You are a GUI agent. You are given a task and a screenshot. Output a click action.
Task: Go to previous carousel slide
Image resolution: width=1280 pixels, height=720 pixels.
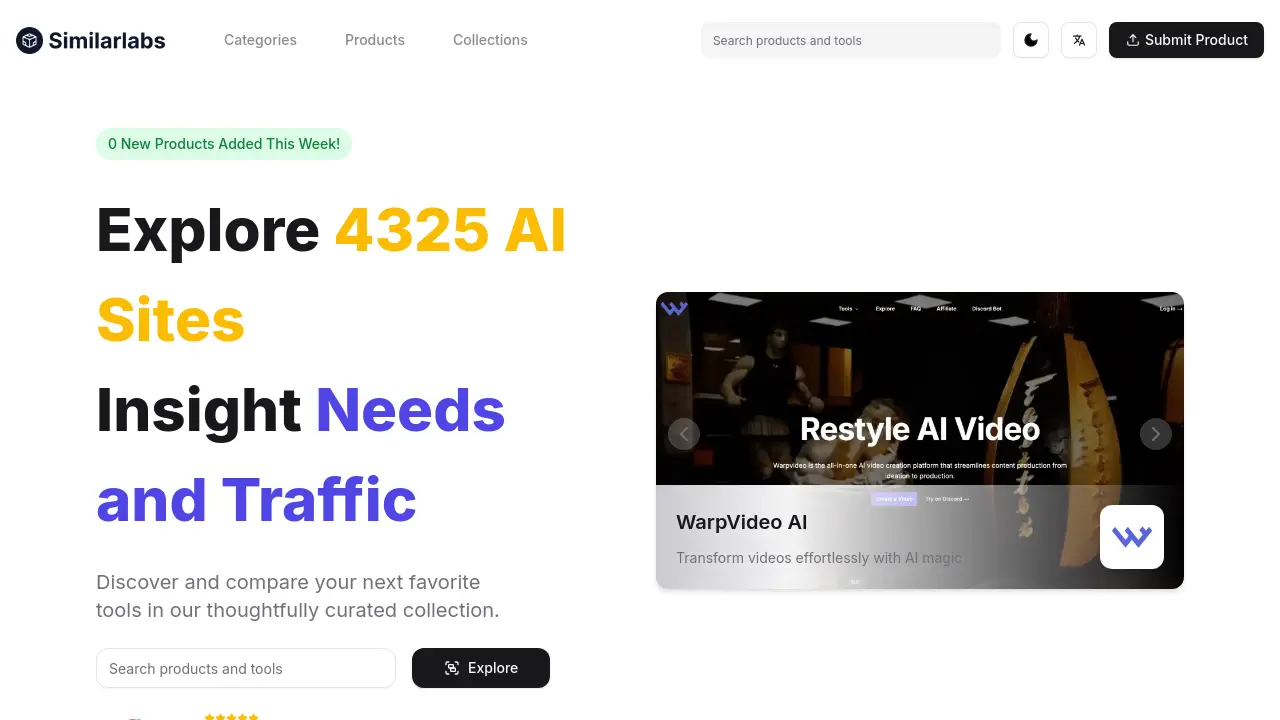tap(684, 434)
